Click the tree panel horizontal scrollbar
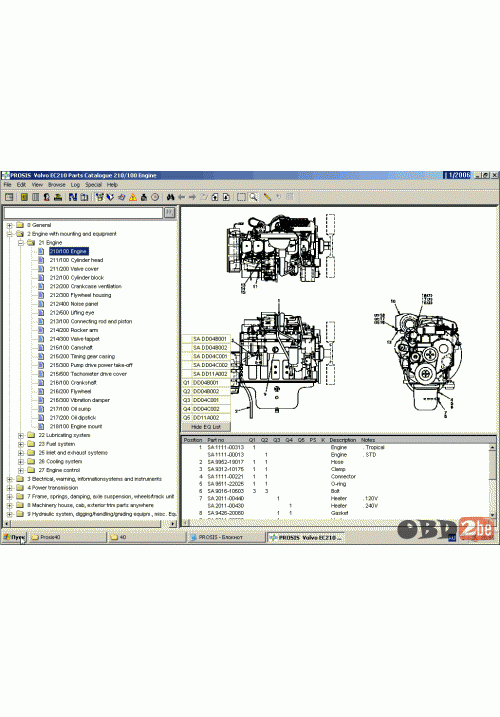The image size is (500, 717). point(90,524)
